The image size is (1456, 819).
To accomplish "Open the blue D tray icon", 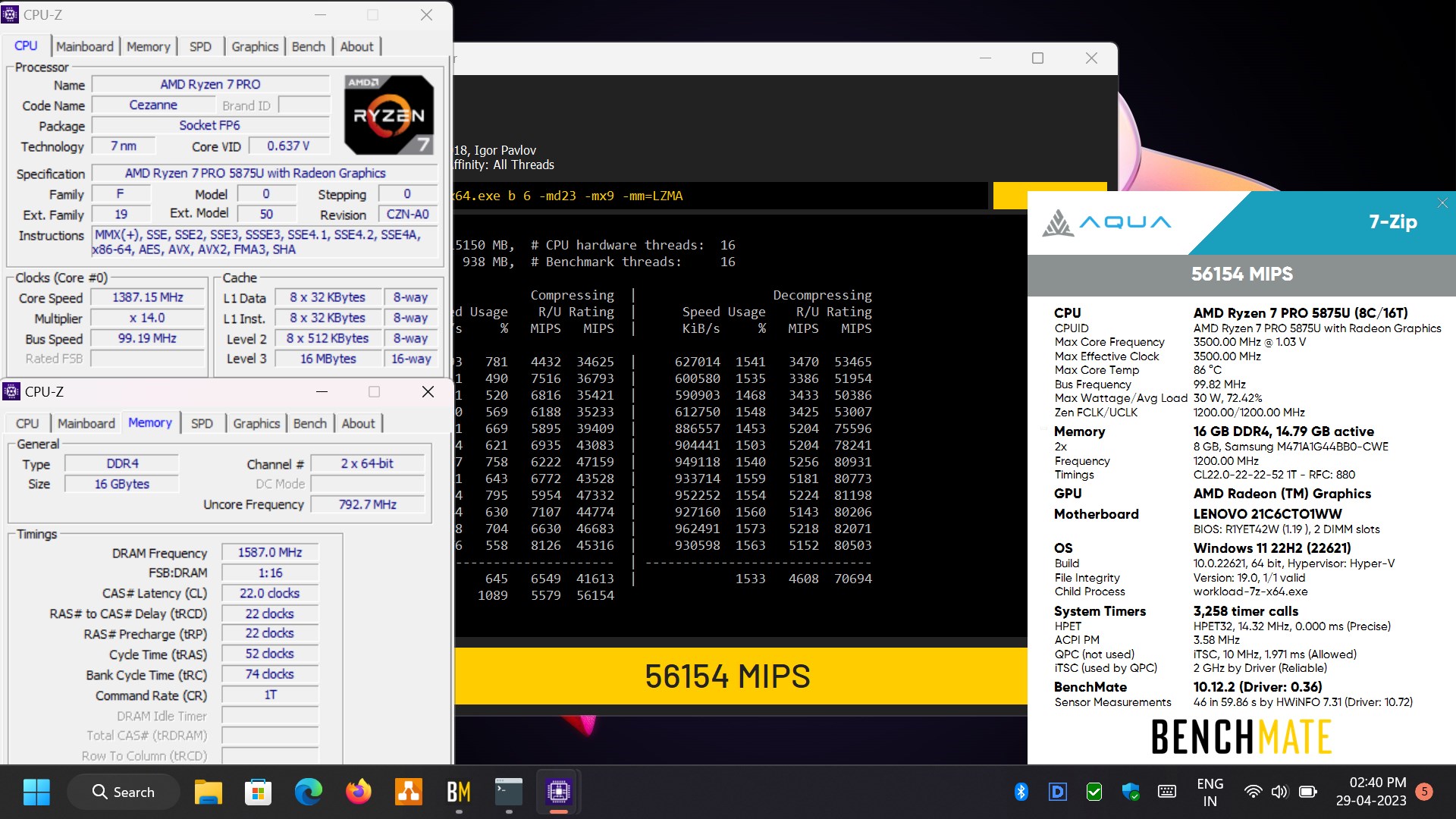I will 1057,792.
